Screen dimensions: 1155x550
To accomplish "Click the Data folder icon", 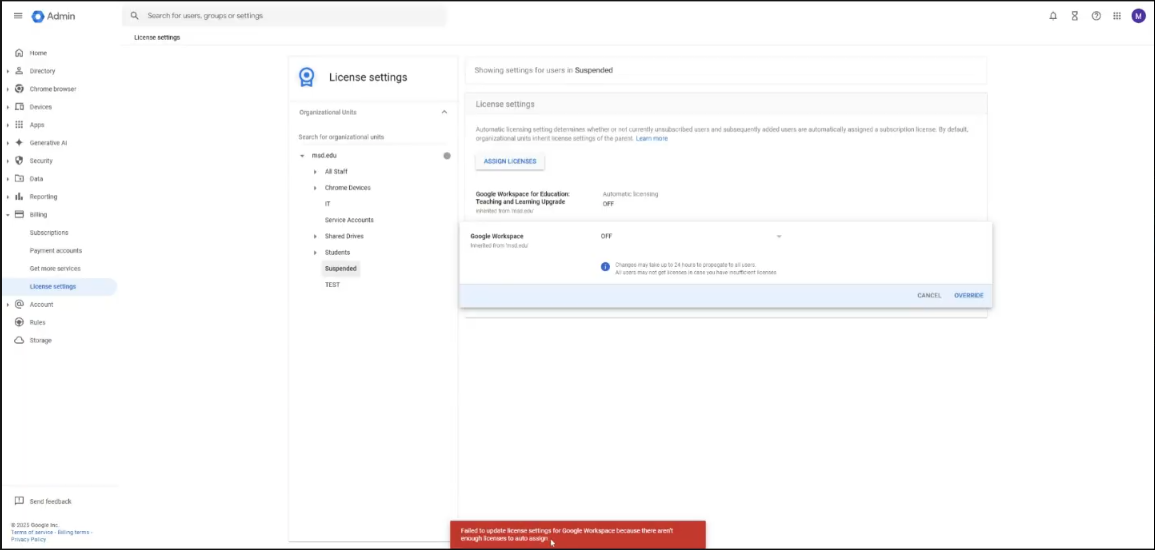I will pos(19,179).
